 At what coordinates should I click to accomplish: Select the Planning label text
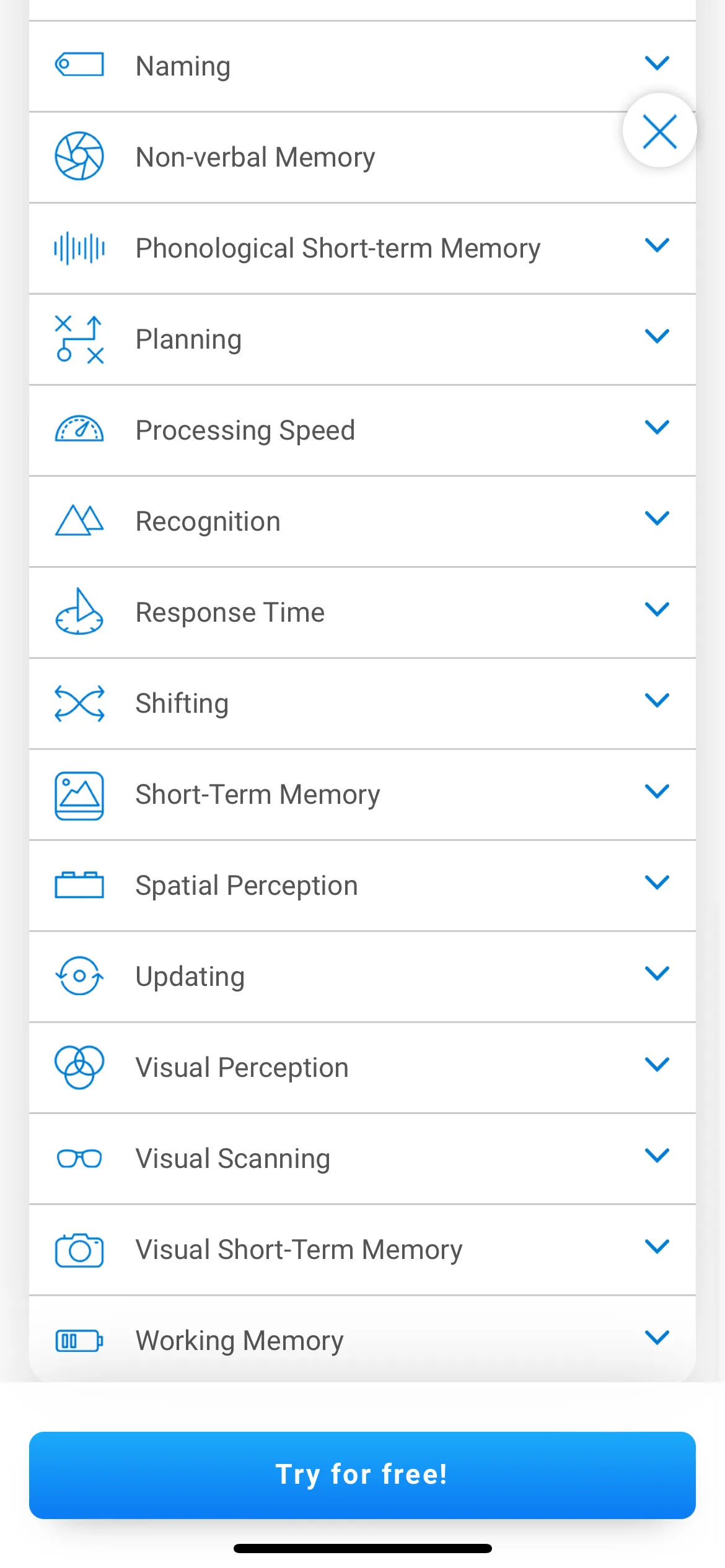point(188,340)
